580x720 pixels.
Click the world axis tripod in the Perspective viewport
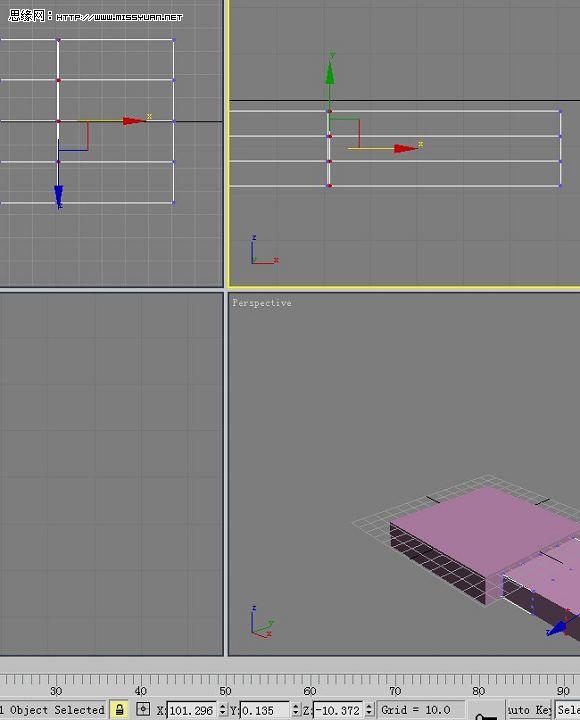pos(262,623)
